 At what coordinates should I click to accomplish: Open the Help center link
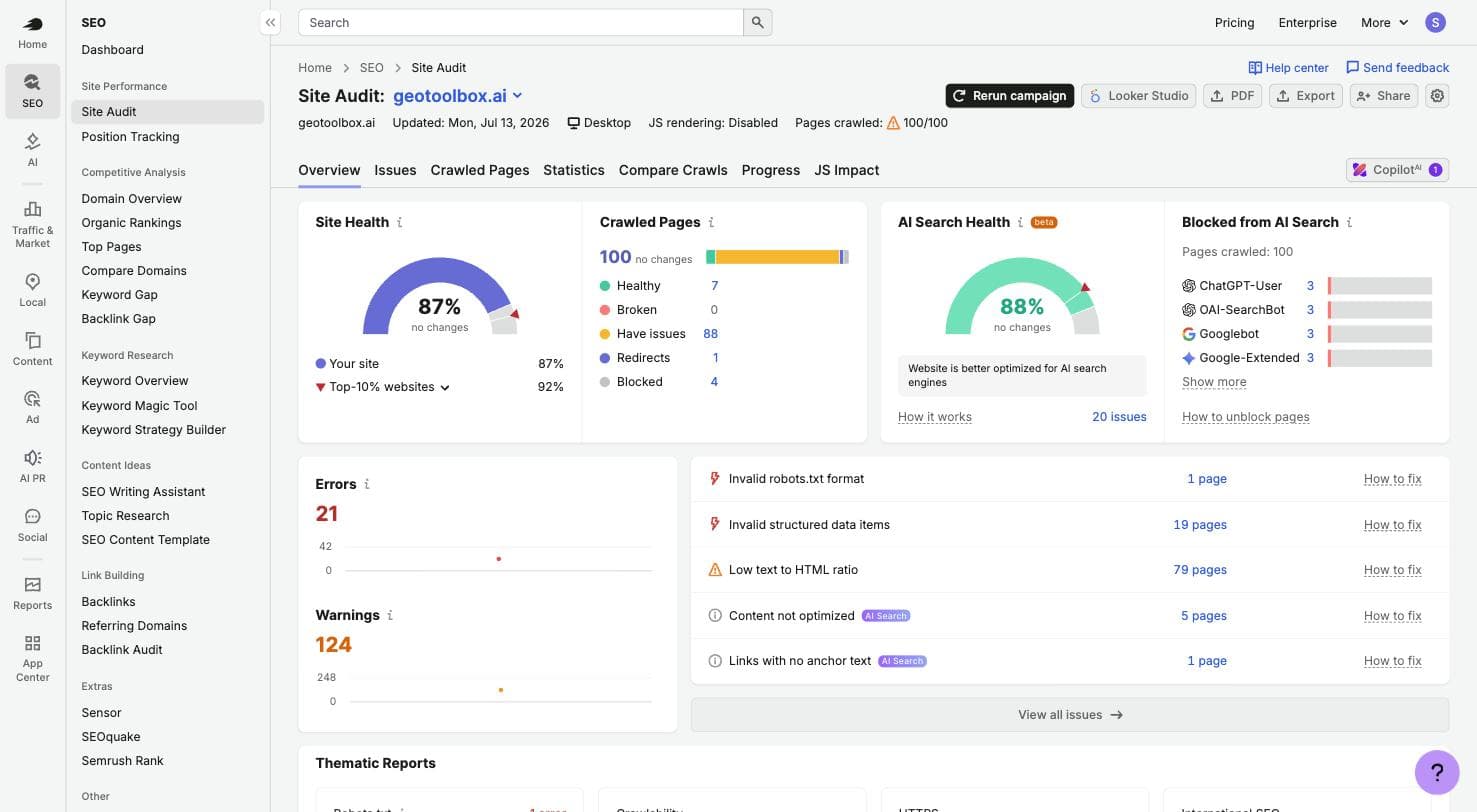pos(1288,68)
